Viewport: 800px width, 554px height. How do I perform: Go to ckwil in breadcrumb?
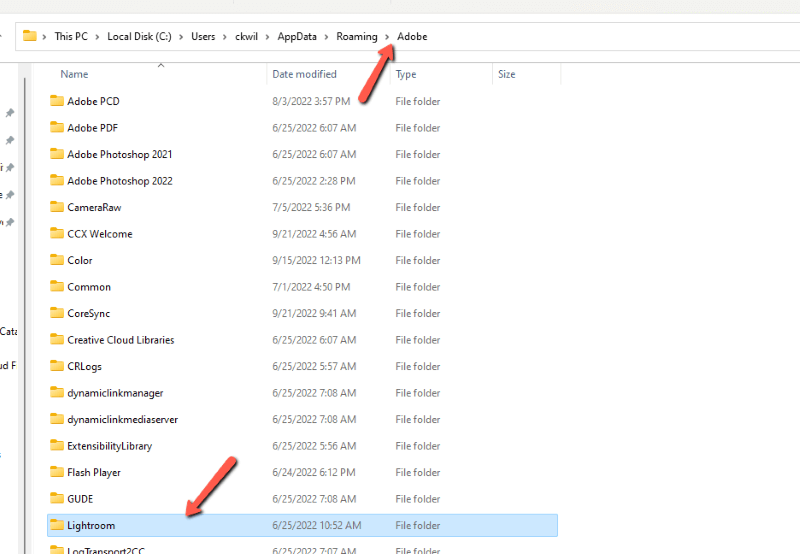246,36
